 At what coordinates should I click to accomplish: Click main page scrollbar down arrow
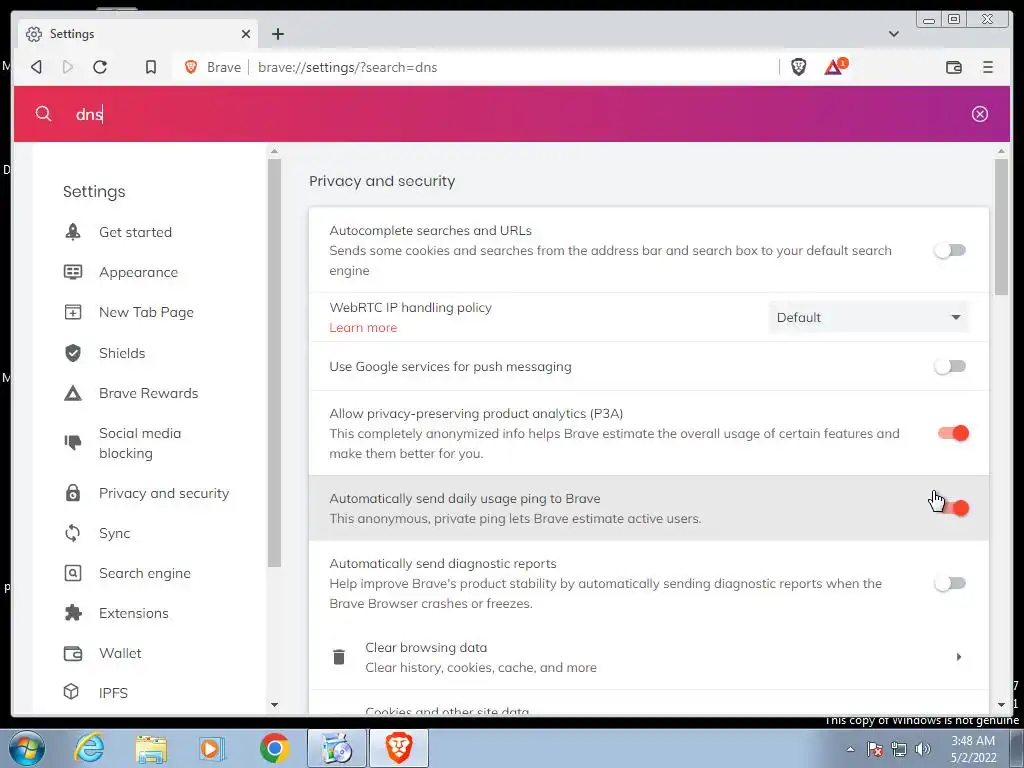click(1001, 705)
